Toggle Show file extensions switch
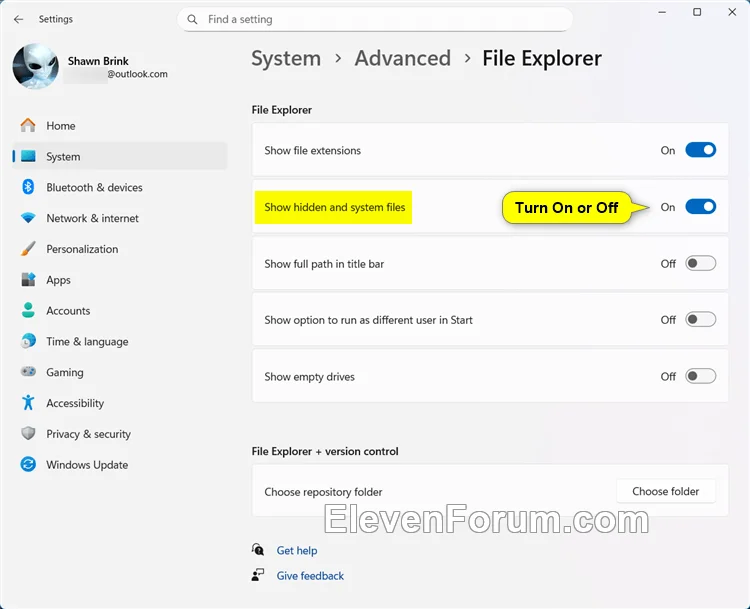The image size is (750, 609). coord(700,150)
